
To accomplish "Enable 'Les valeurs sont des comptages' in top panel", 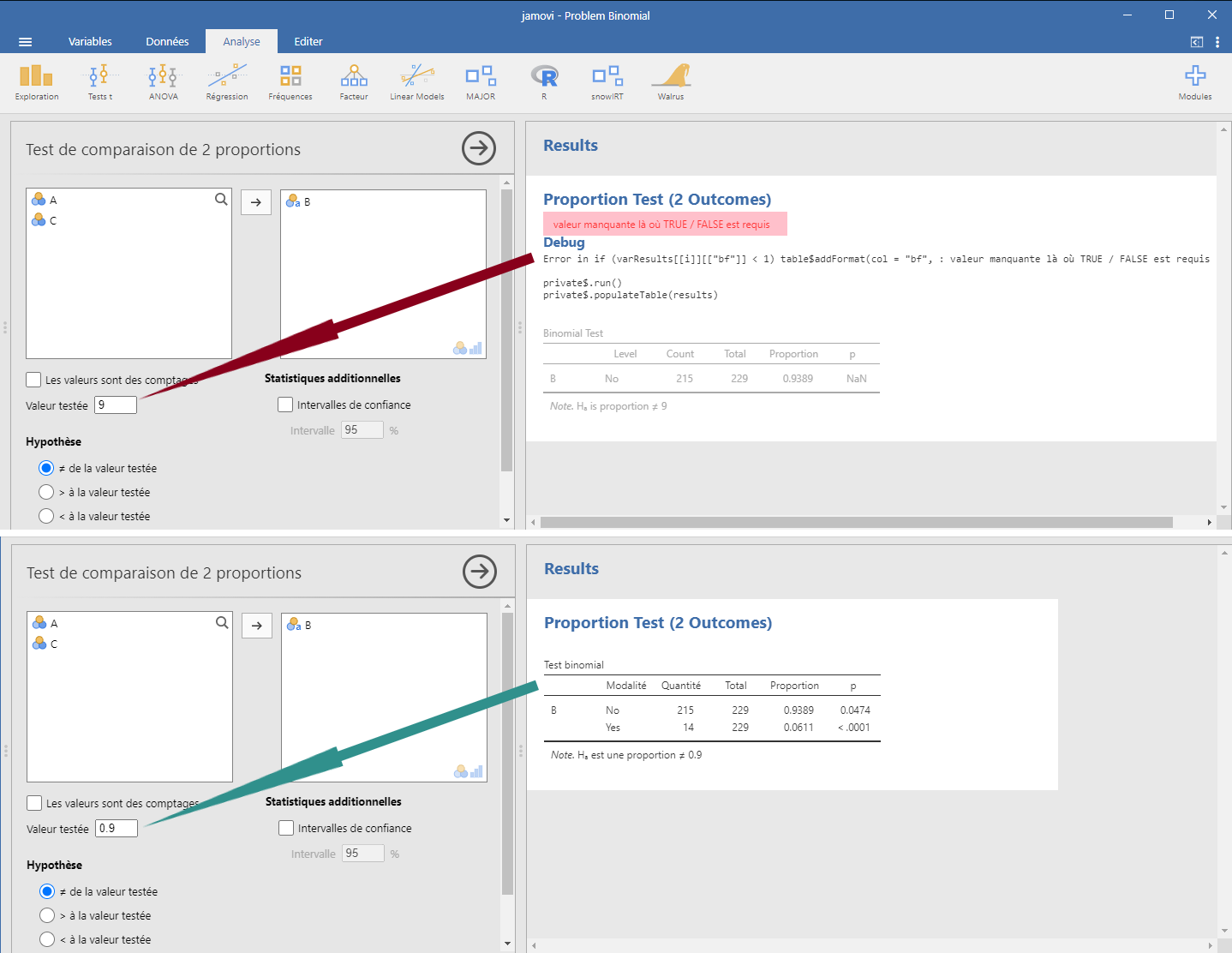I will coord(34,380).
